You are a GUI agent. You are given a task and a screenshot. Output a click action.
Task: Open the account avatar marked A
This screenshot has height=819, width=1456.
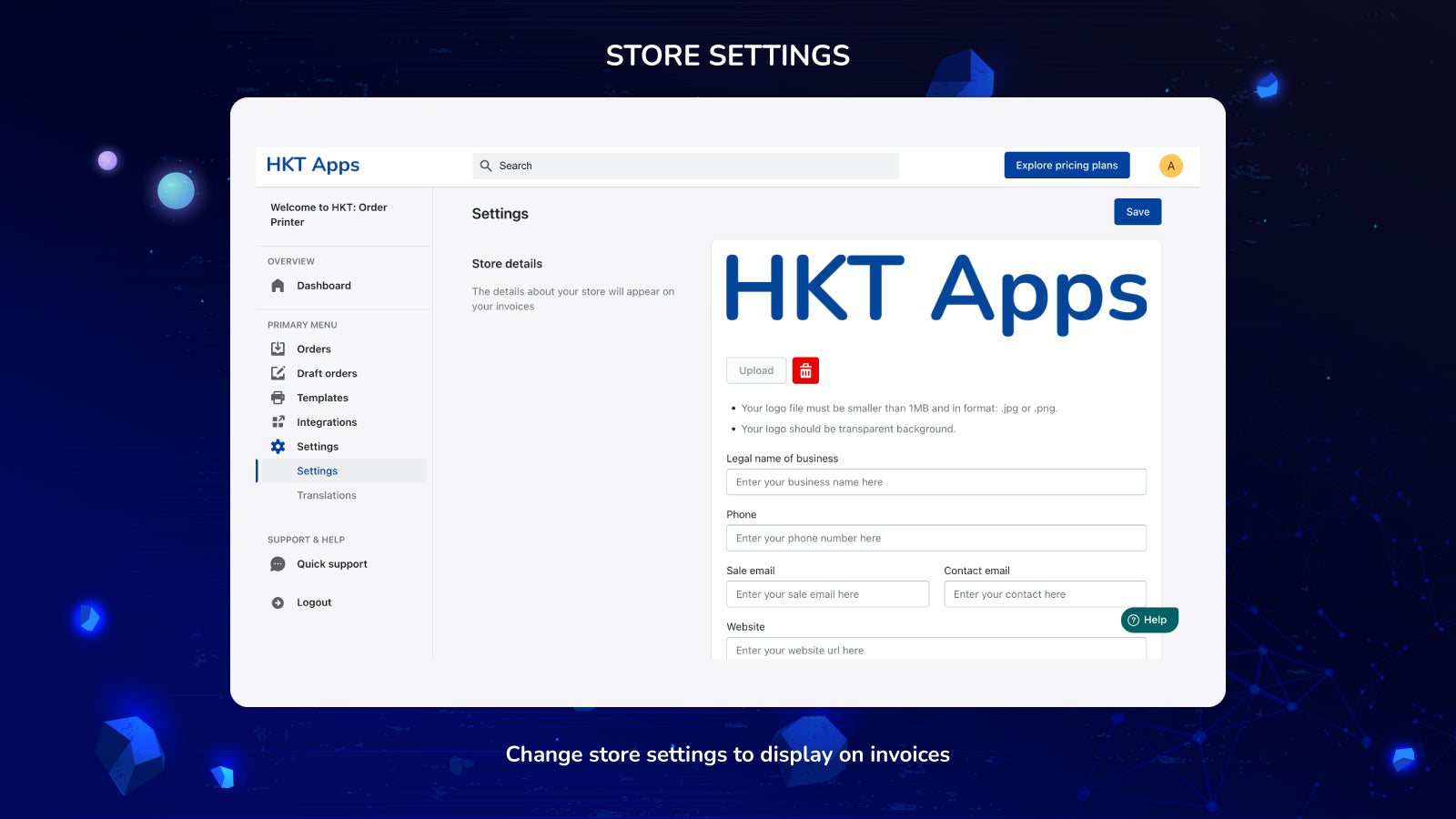(x=1170, y=166)
